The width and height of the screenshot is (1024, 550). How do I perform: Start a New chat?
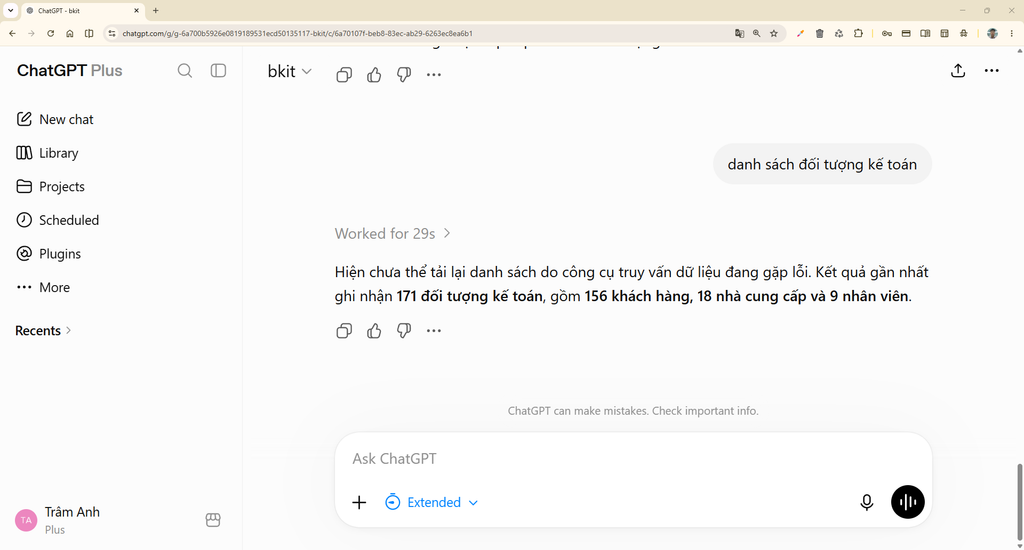click(x=55, y=119)
